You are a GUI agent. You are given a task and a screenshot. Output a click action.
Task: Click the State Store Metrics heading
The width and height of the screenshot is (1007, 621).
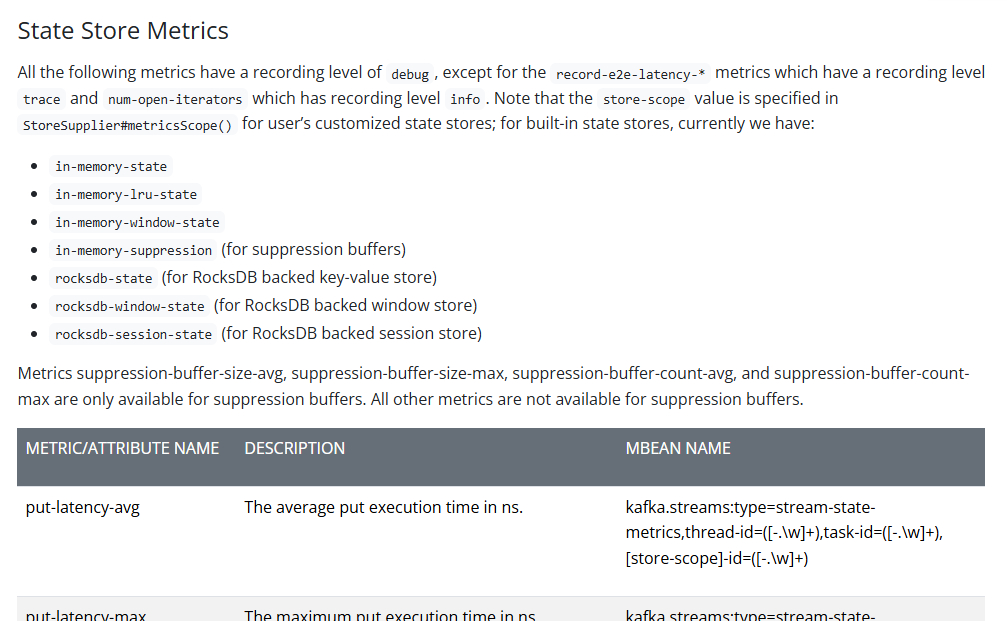123,31
